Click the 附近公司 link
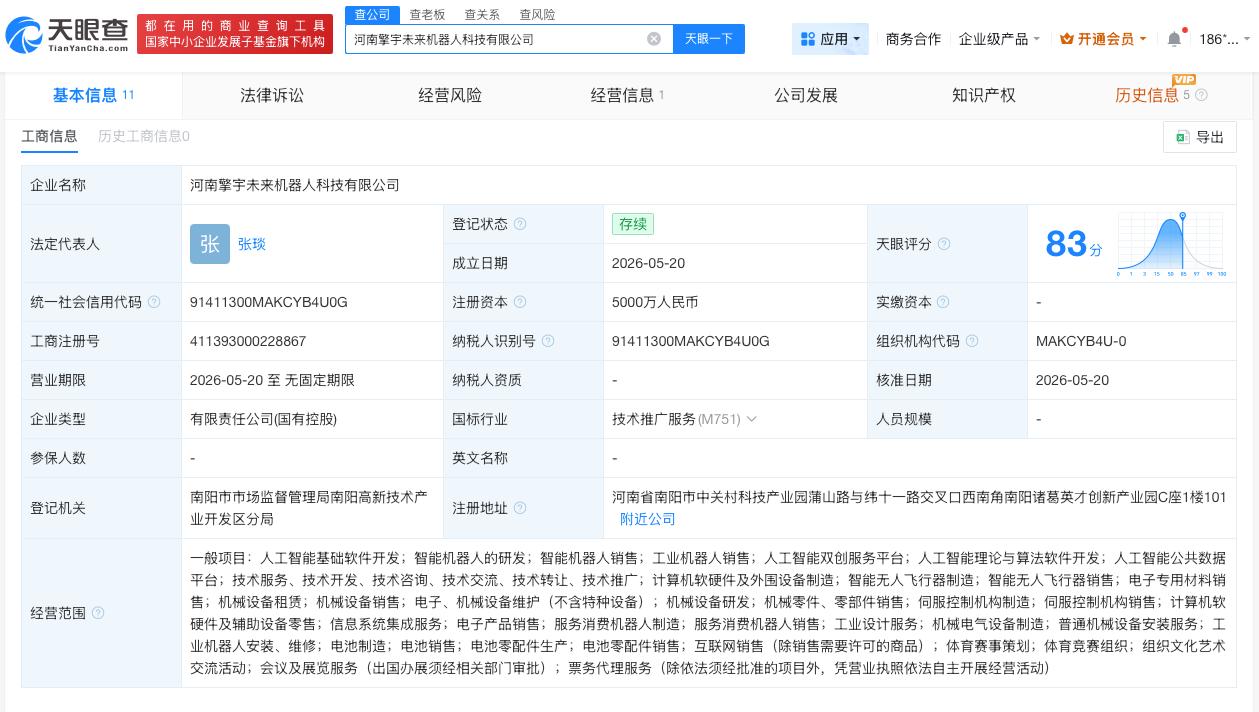The image size is (1259, 712). tap(648, 519)
